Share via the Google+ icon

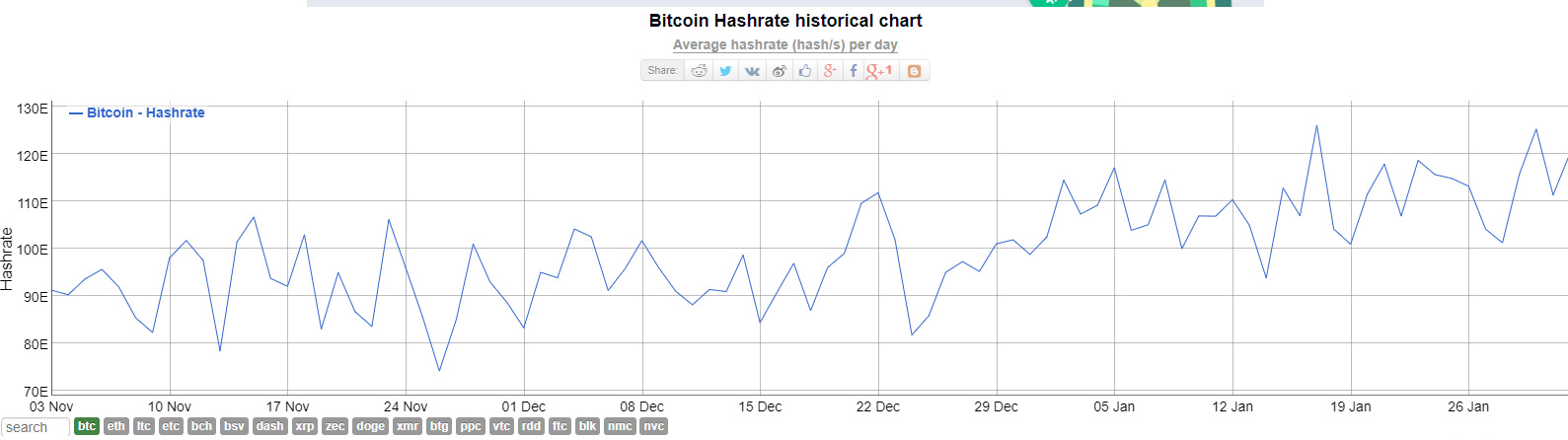click(x=830, y=71)
